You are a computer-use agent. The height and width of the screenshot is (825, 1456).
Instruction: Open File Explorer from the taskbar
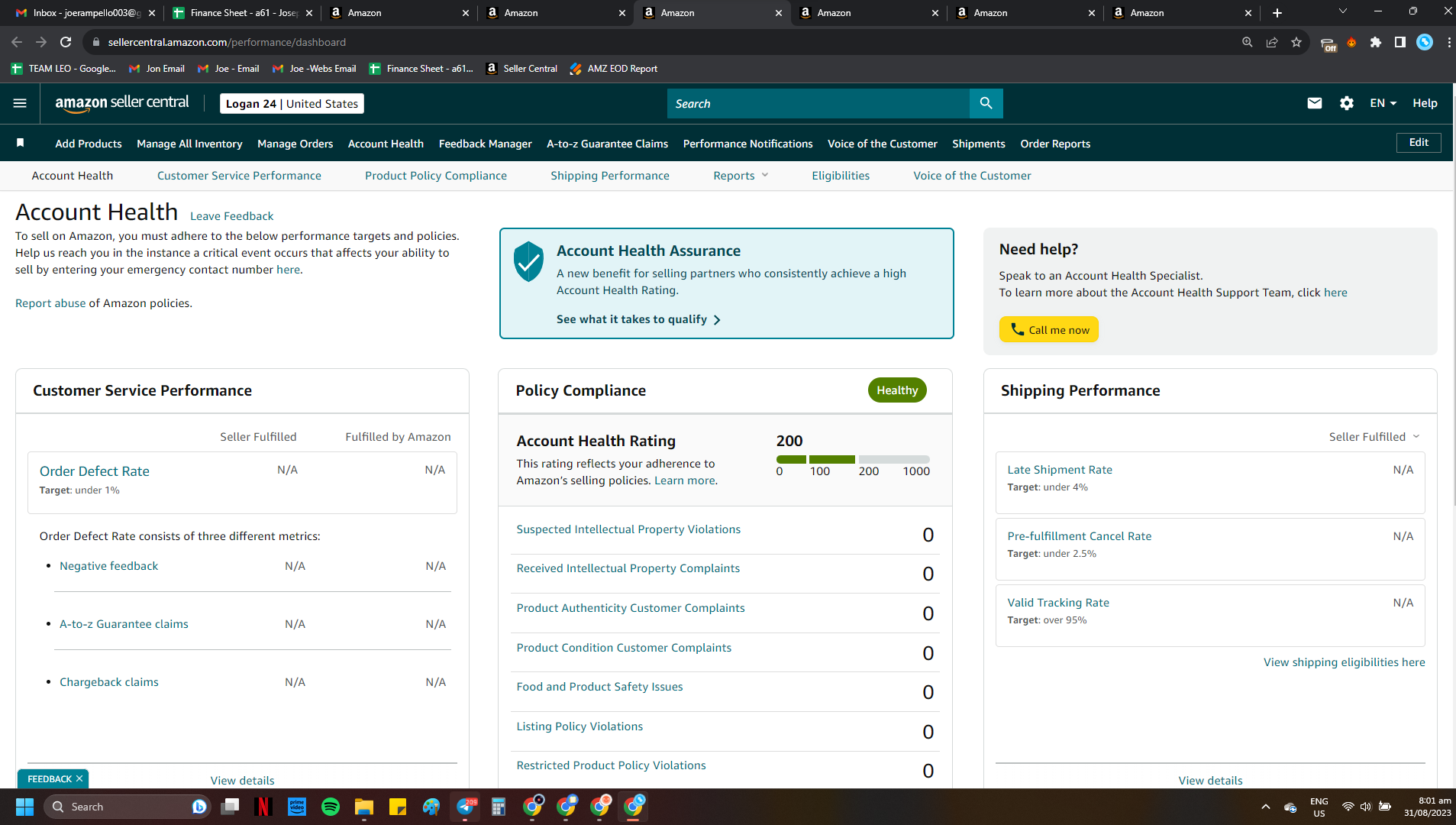364,807
